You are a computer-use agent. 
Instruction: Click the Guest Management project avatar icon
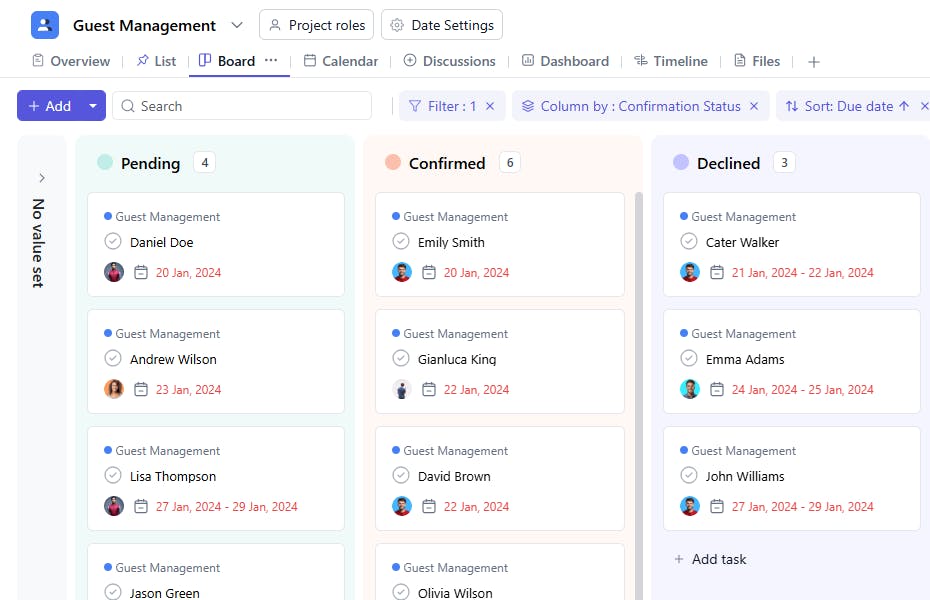pos(45,25)
